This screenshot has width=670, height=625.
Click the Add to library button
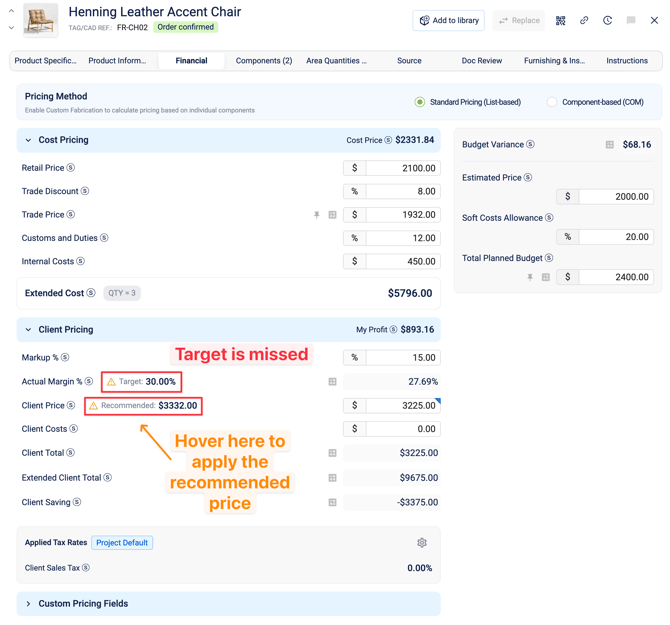coord(449,20)
